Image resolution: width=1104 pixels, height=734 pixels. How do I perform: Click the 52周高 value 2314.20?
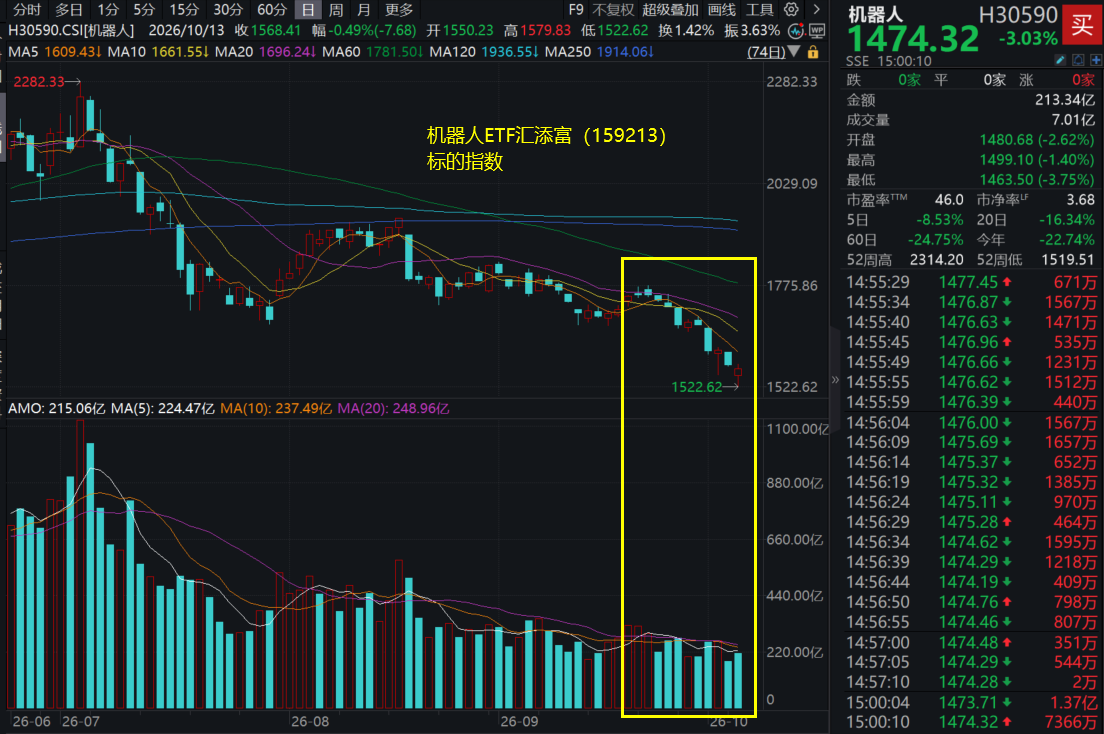click(x=936, y=260)
